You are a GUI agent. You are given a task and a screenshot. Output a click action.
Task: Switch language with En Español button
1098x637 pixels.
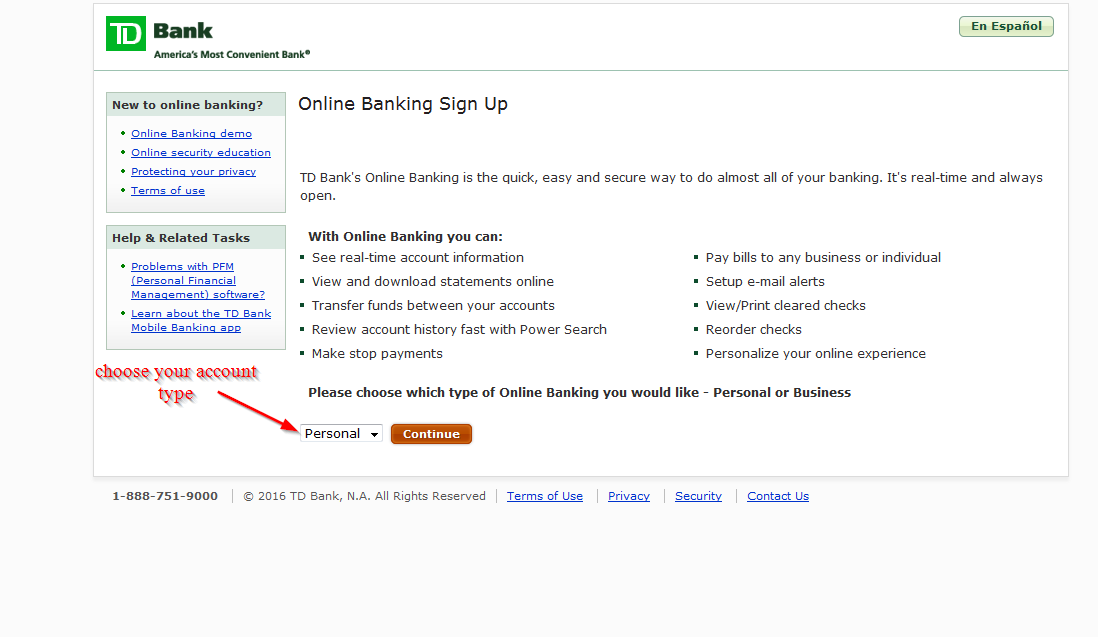(1006, 27)
